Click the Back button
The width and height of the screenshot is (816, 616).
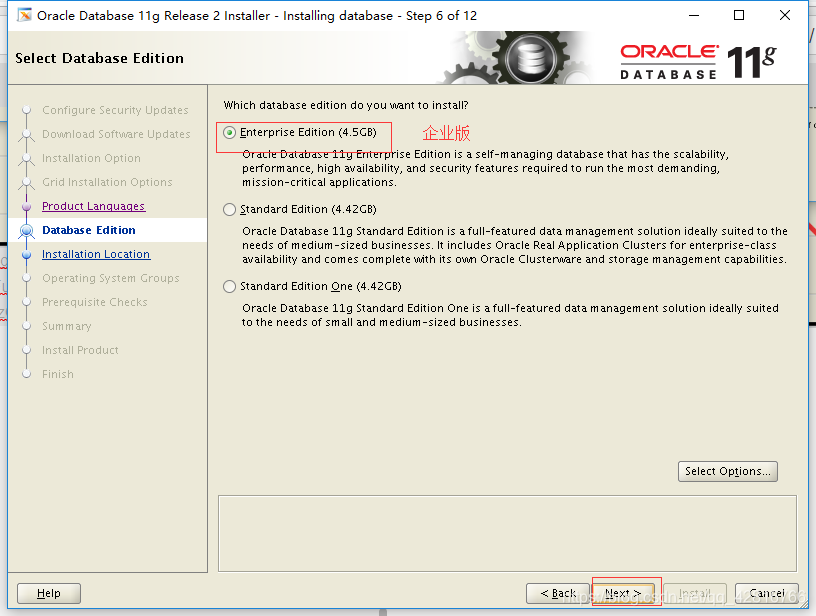click(557, 593)
